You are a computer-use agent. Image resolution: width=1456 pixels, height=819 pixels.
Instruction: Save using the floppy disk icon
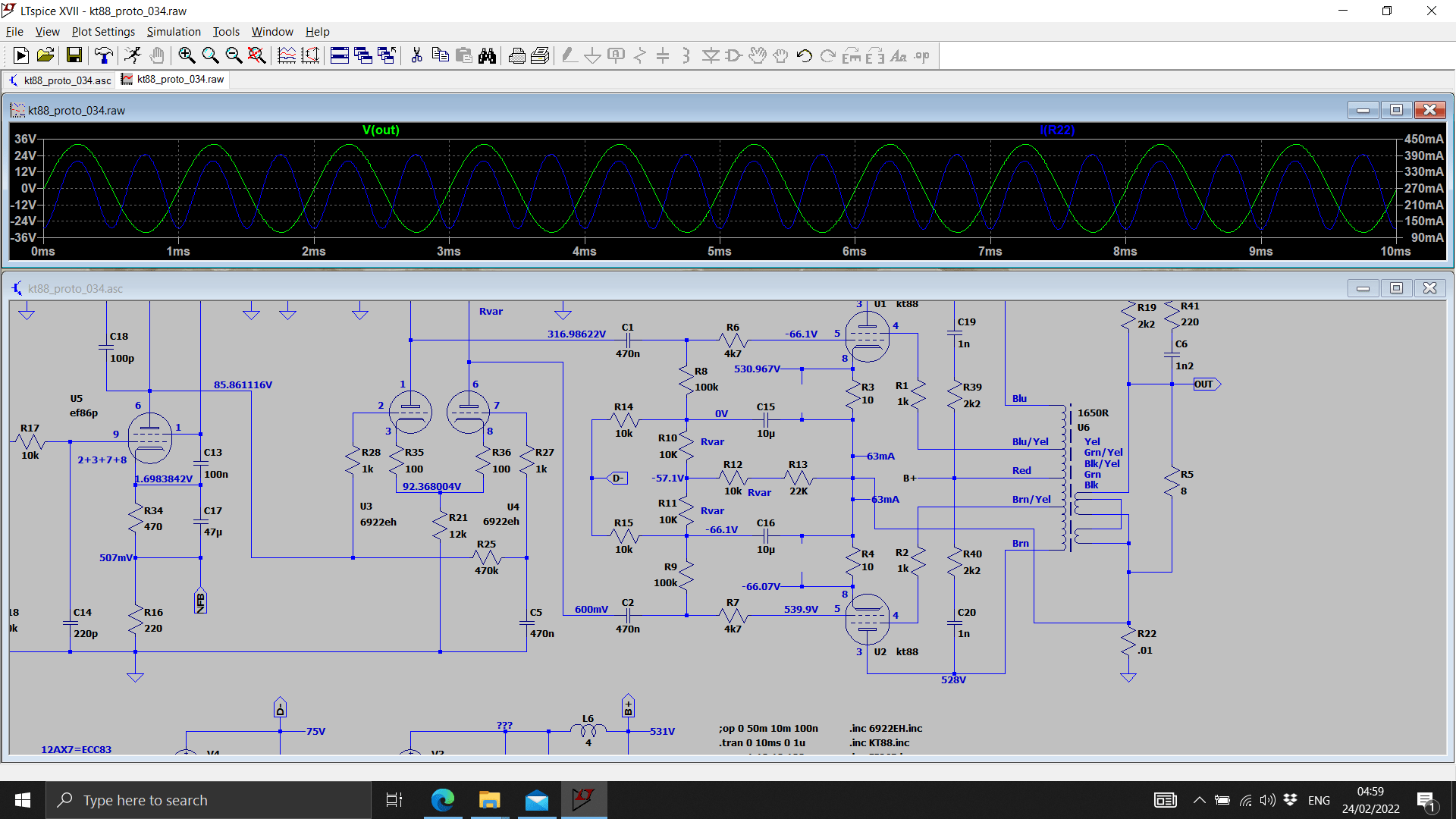click(74, 55)
